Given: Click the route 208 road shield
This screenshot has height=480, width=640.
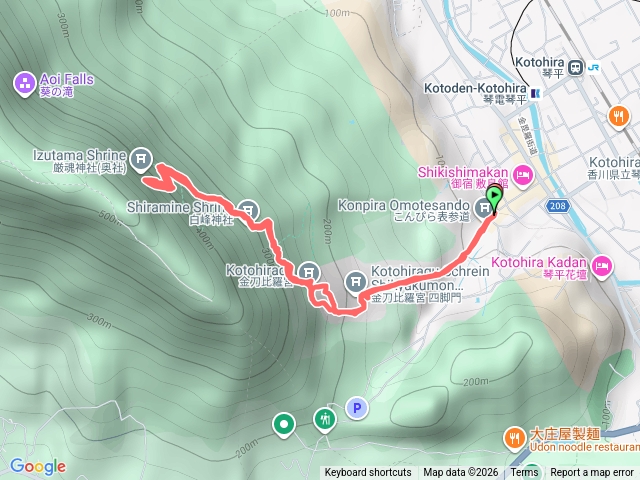Looking at the screenshot, I should point(558,206).
